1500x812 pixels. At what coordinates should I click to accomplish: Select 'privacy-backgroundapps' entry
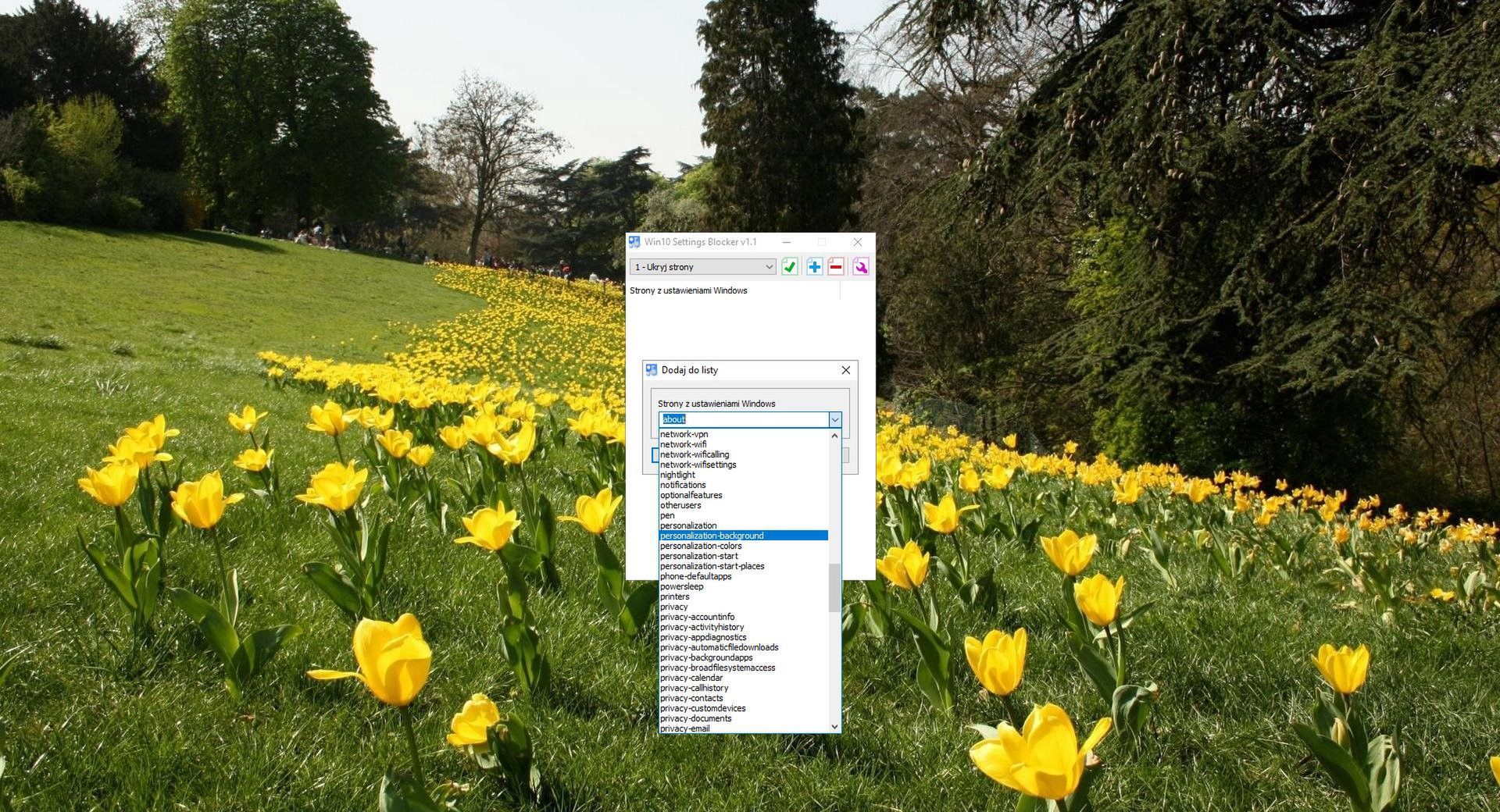(x=743, y=657)
